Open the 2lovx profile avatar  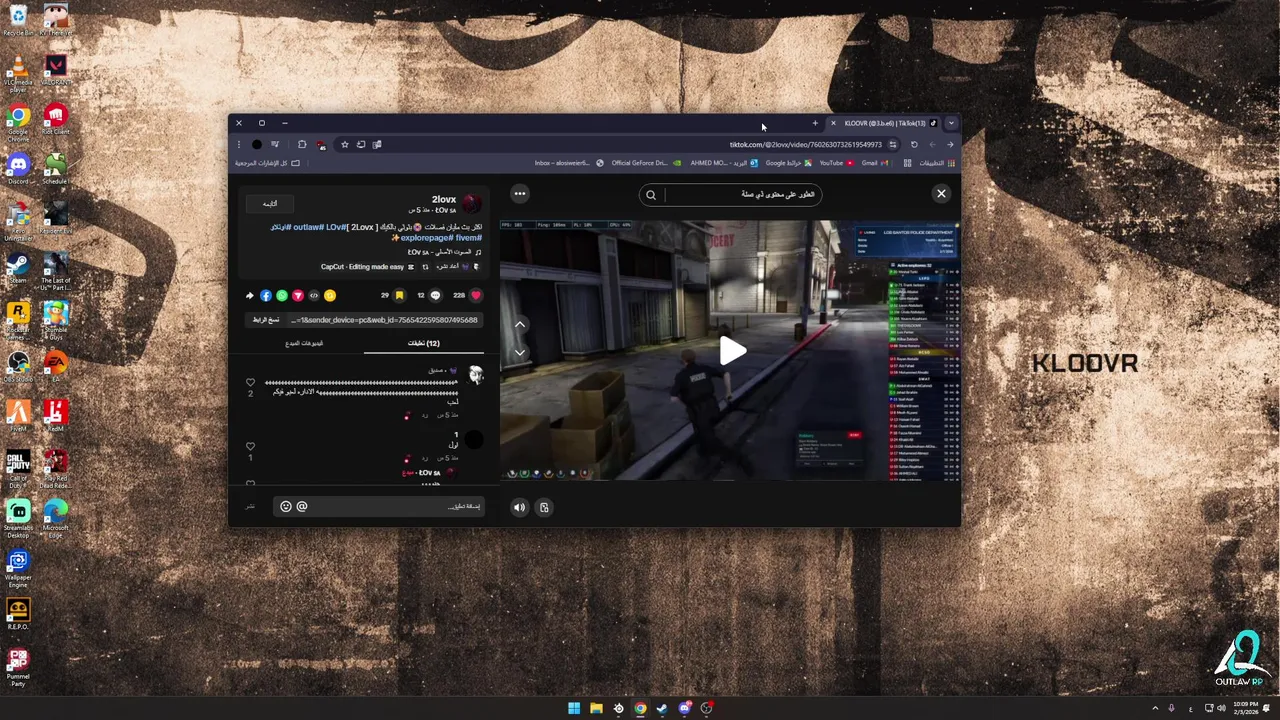pos(472,204)
